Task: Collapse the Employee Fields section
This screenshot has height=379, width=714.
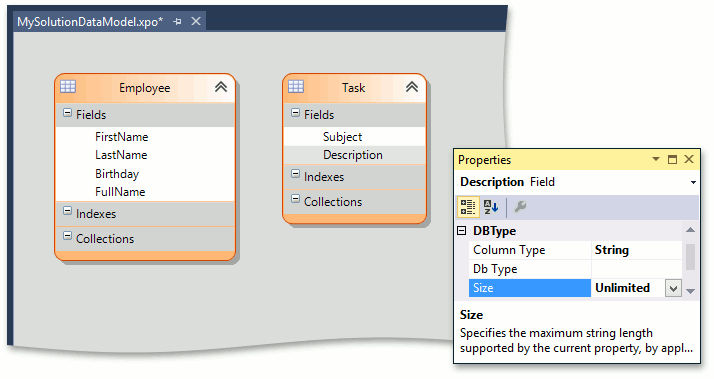Action: click(67, 113)
